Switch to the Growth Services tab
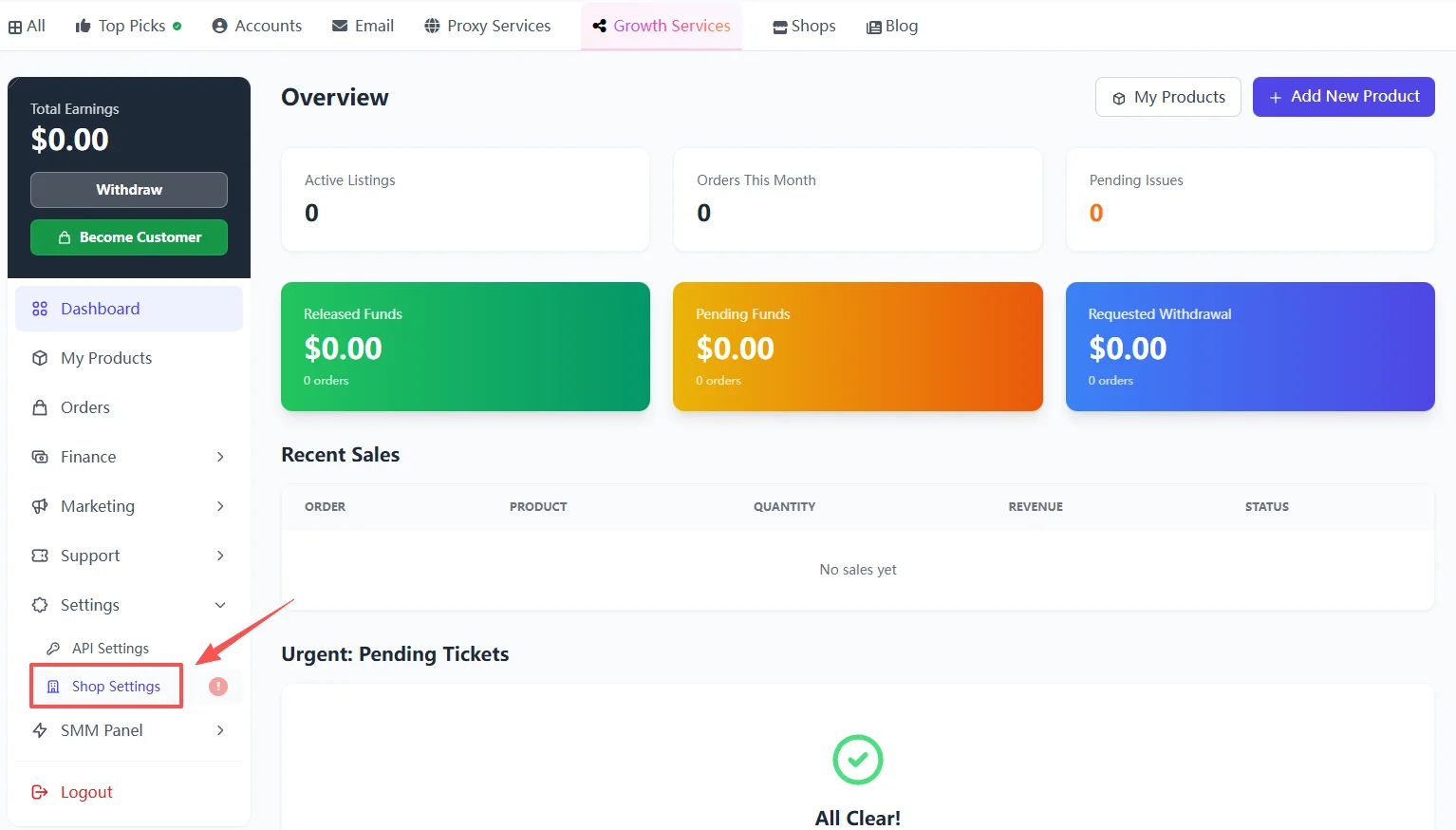1456x830 pixels. 662,26
